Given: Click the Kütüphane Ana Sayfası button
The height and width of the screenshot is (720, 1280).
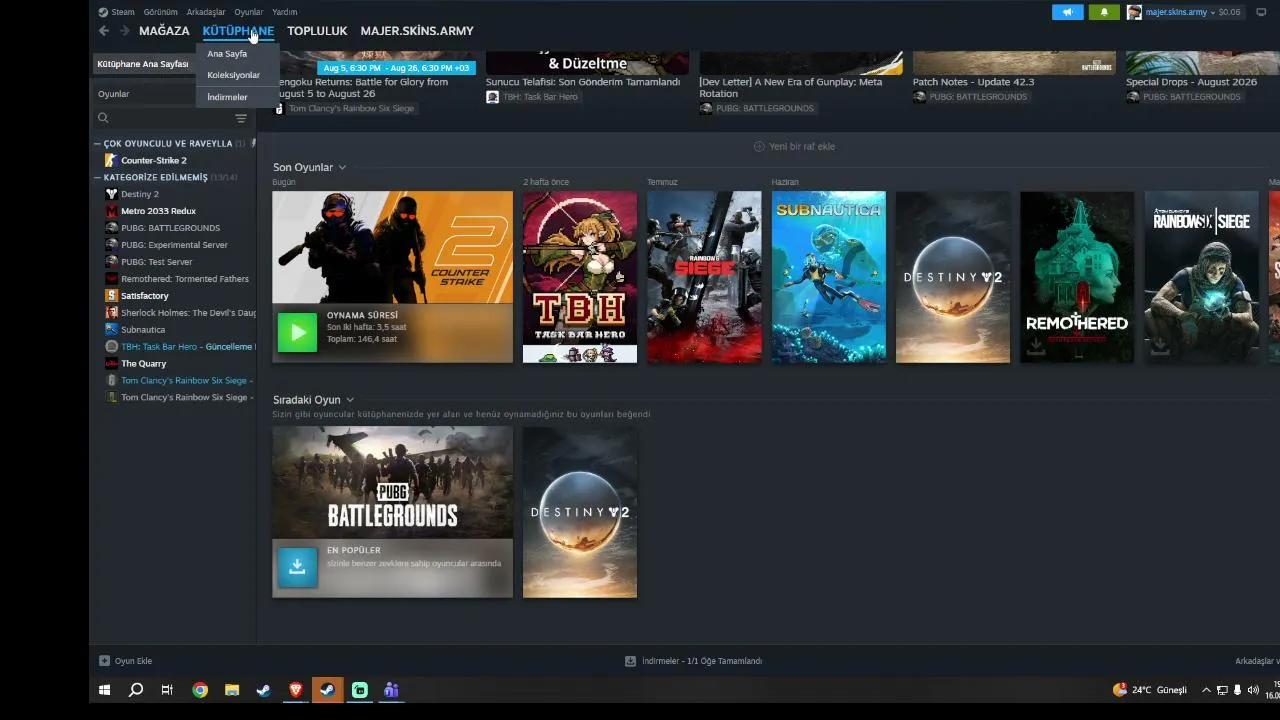Looking at the screenshot, I should coord(145,64).
